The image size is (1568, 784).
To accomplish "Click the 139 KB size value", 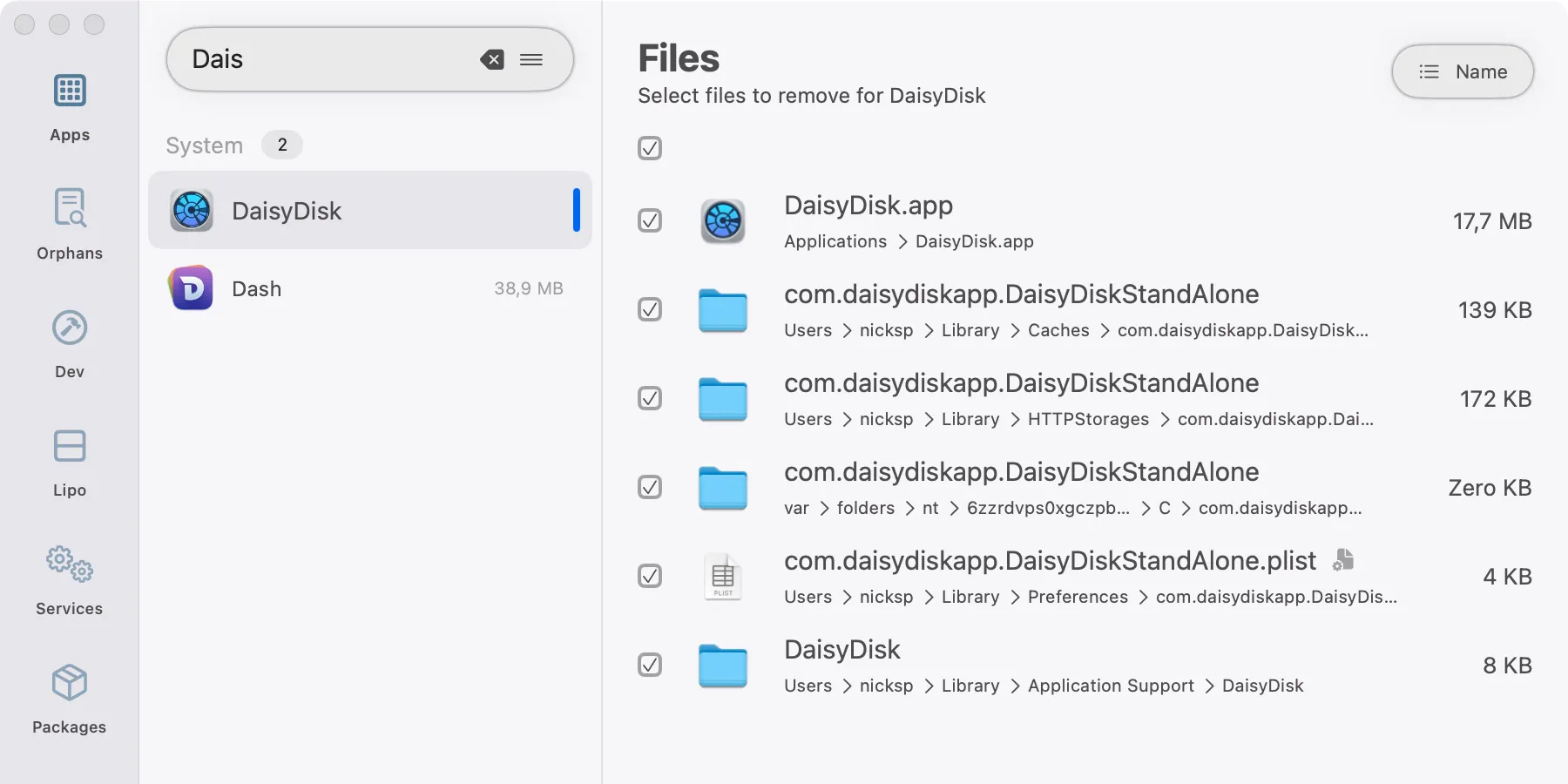I will point(1495,310).
